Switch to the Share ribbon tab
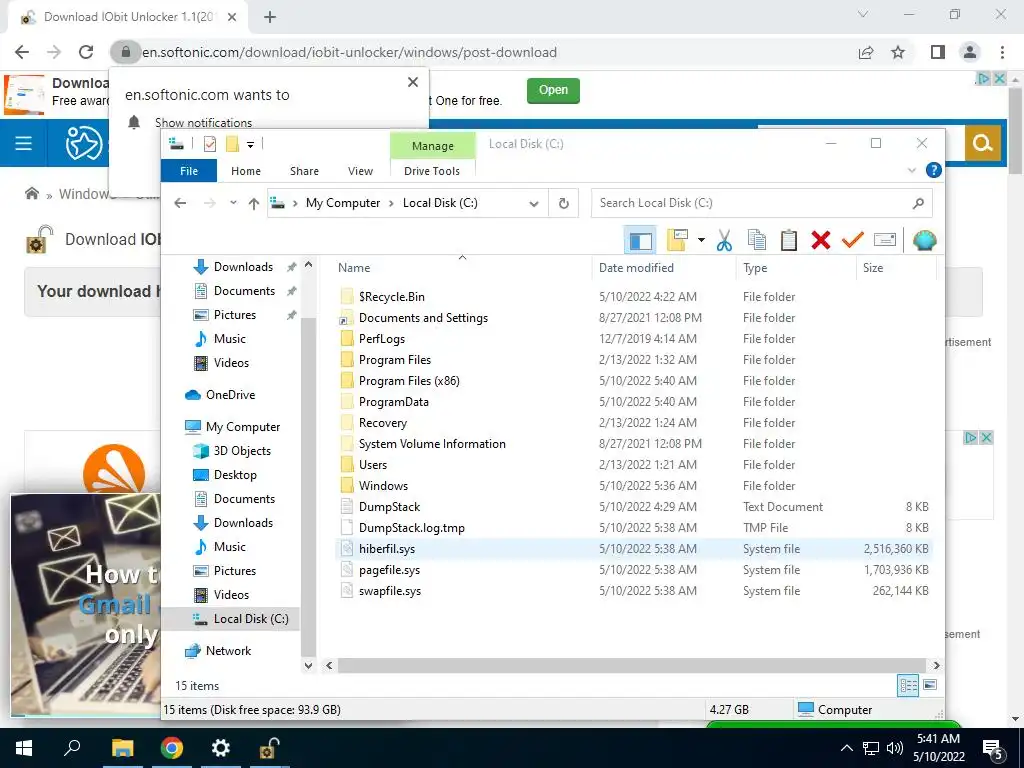The image size is (1024, 768). (304, 170)
